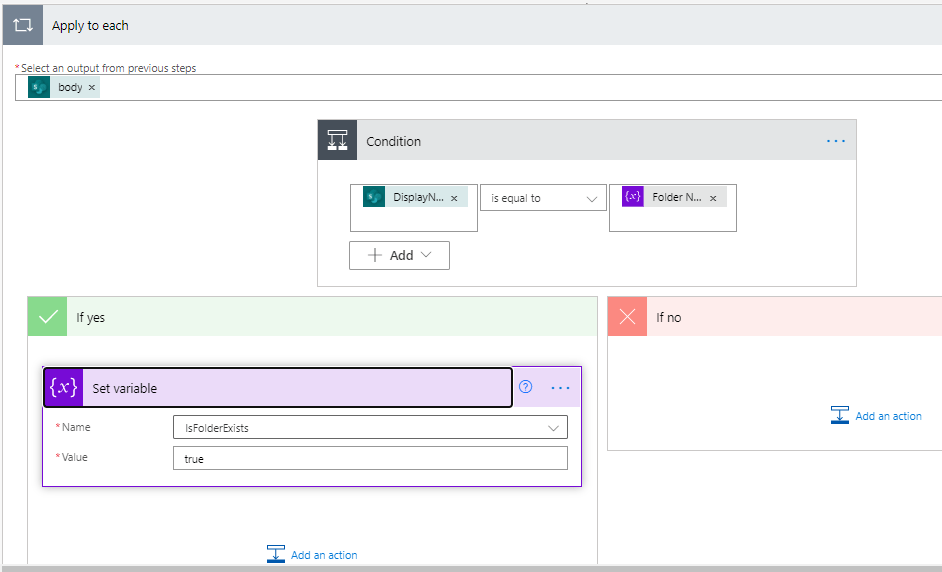Add an action in If yes branch
The width and height of the screenshot is (942, 572).
(x=312, y=555)
